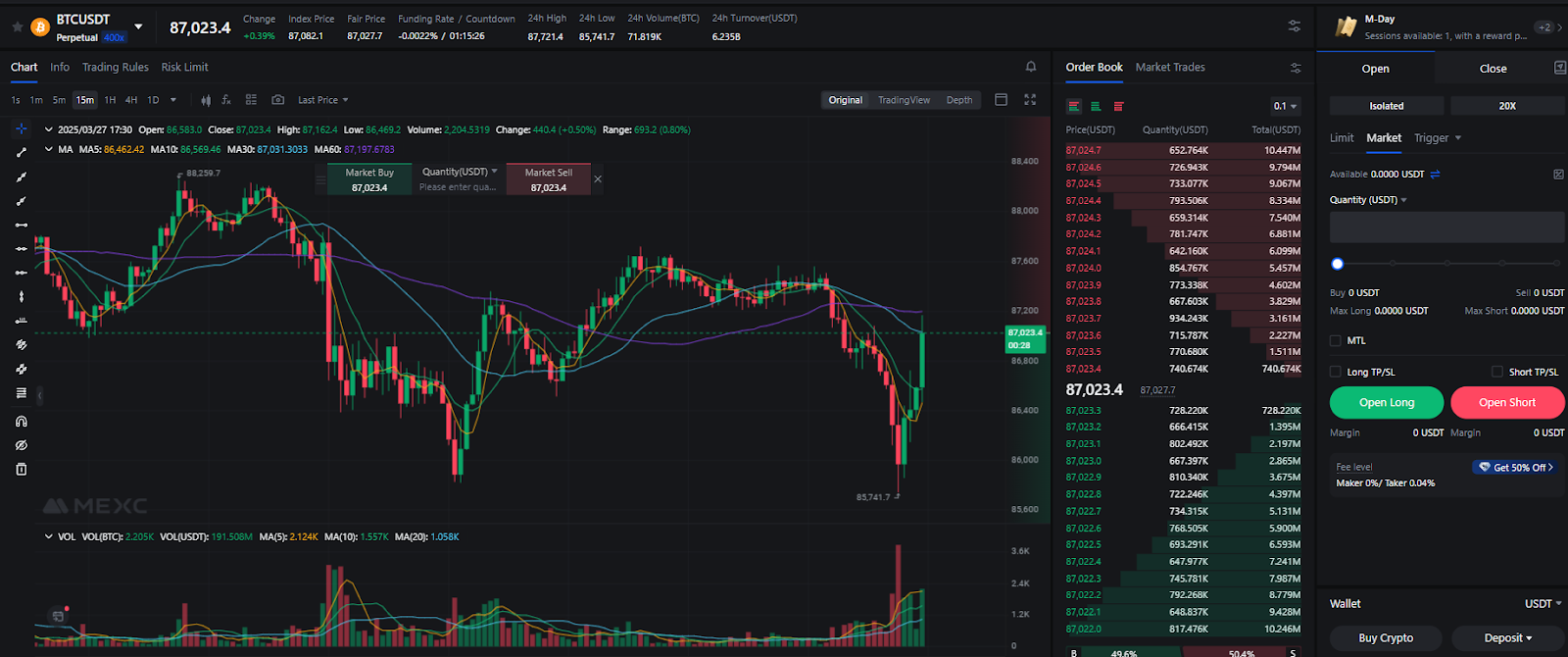Click the order quantity percentage slider handle
The image size is (1568, 657).
pos(1338,264)
